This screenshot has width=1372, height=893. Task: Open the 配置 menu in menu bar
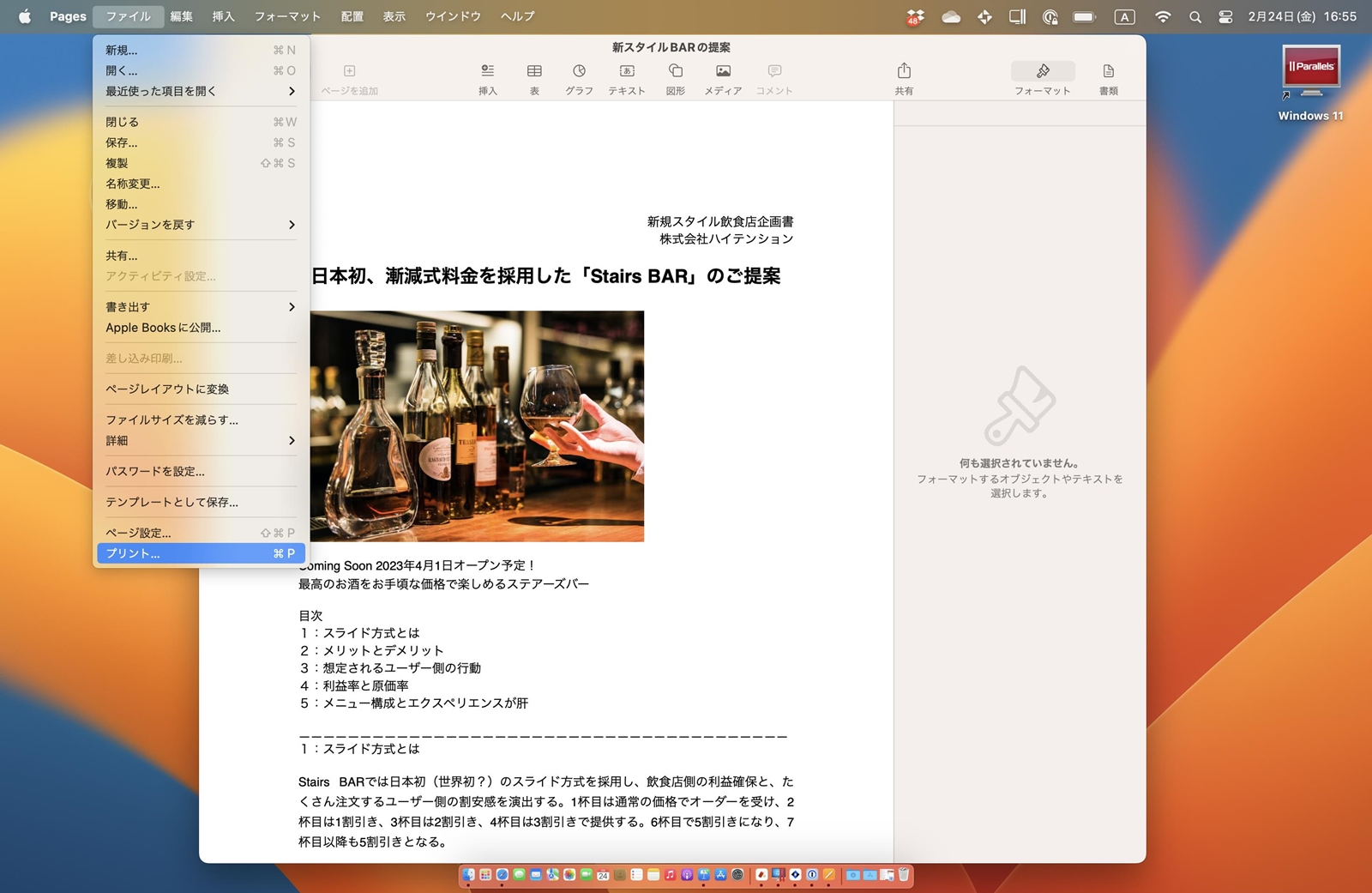tap(352, 16)
